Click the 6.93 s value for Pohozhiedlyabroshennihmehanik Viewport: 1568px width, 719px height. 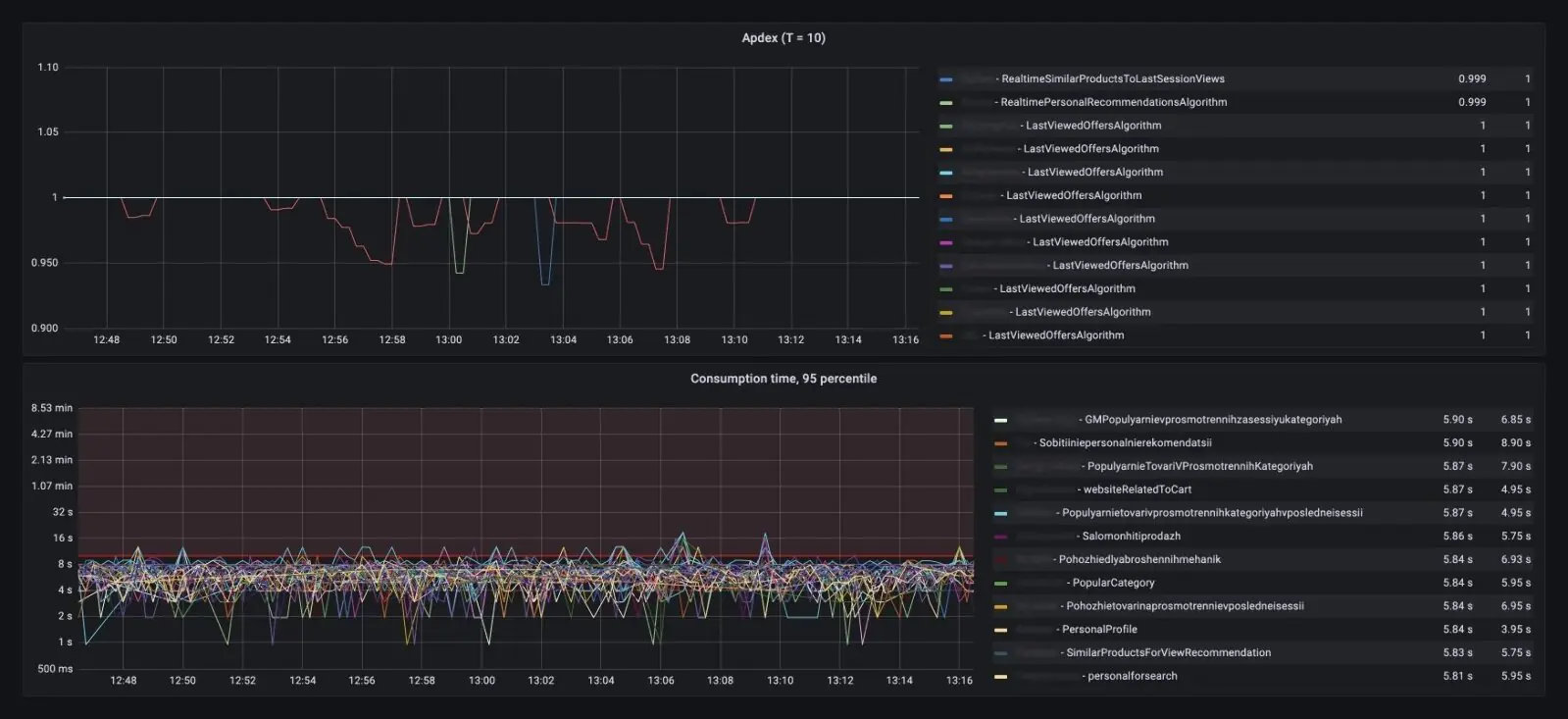click(1516, 560)
